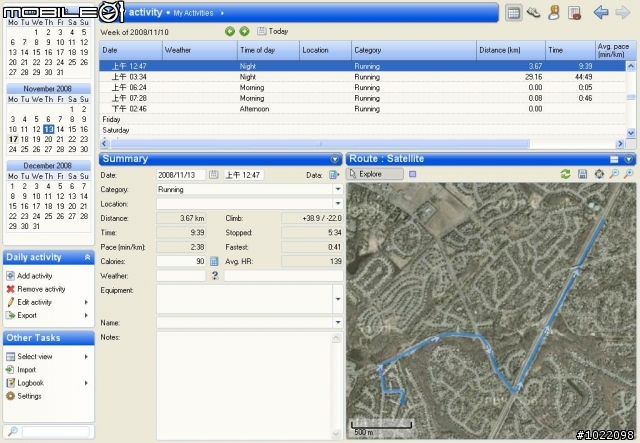Toggle the Explore map mode button
The width and height of the screenshot is (640, 443).
point(375,174)
